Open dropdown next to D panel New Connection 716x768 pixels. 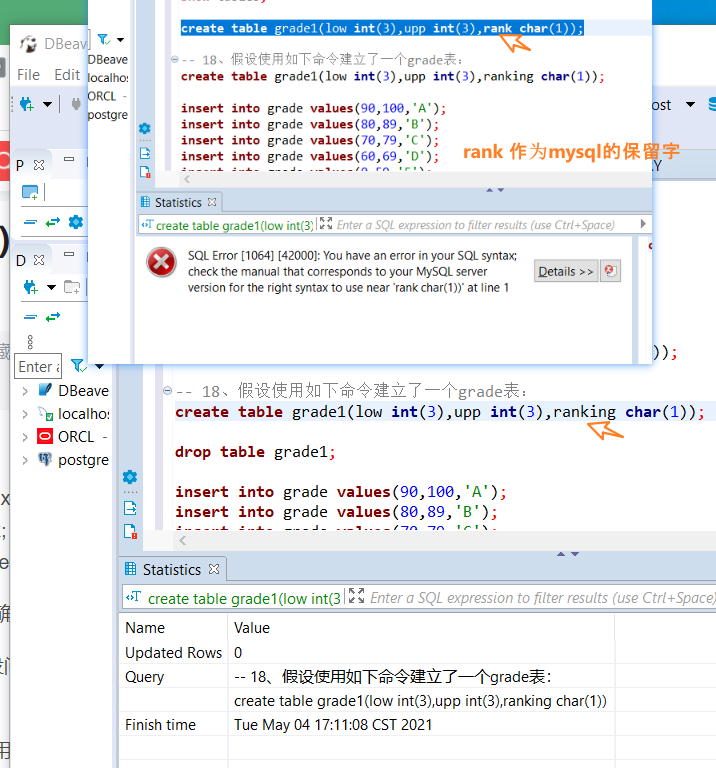pyautogui.click(x=51, y=288)
